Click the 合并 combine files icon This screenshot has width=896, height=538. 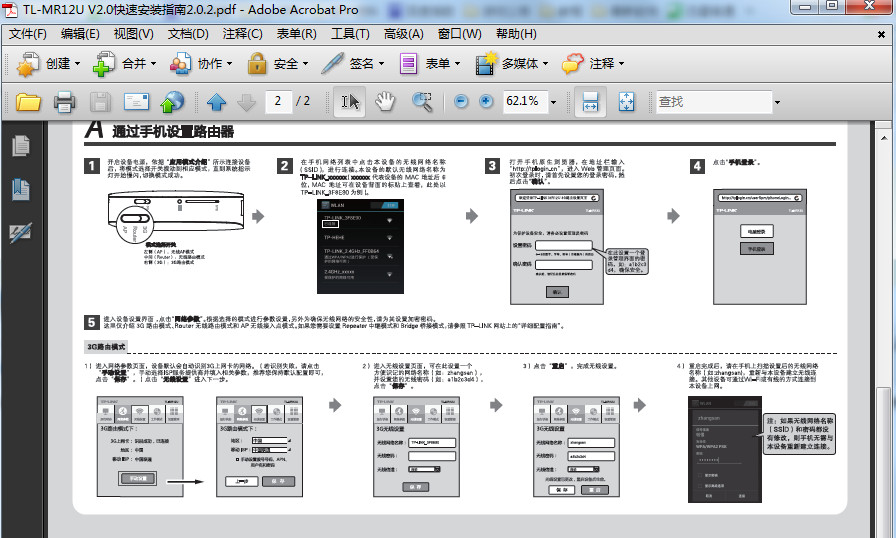click(x=103, y=64)
